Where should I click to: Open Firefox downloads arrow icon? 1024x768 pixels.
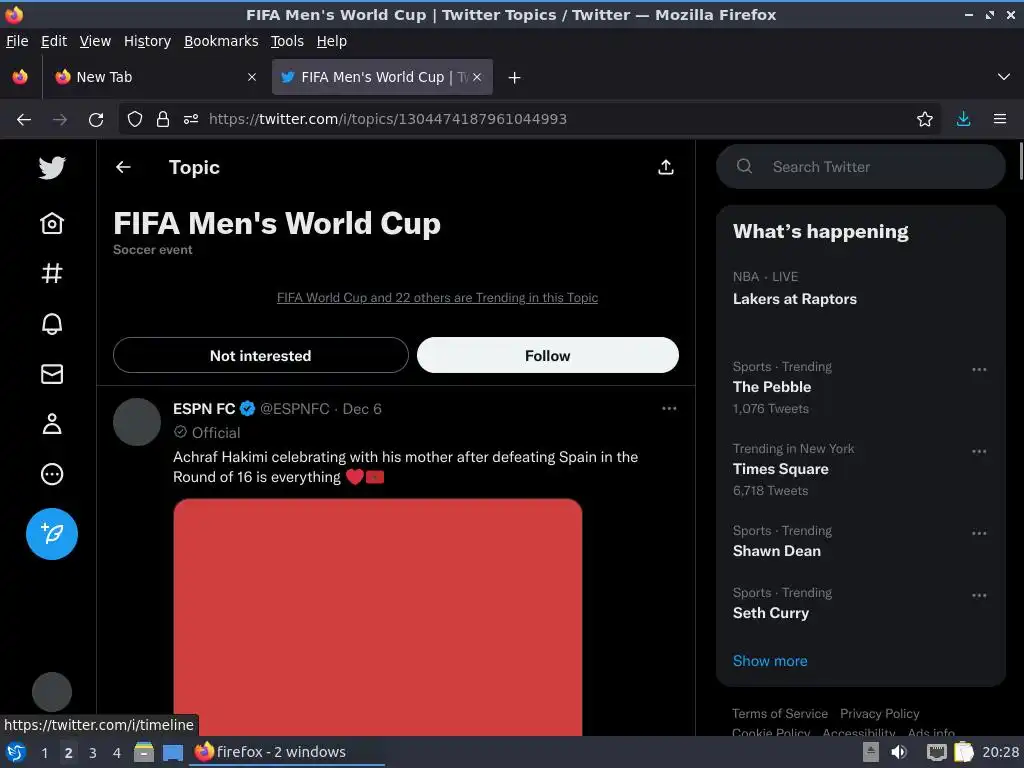point(963,120)
